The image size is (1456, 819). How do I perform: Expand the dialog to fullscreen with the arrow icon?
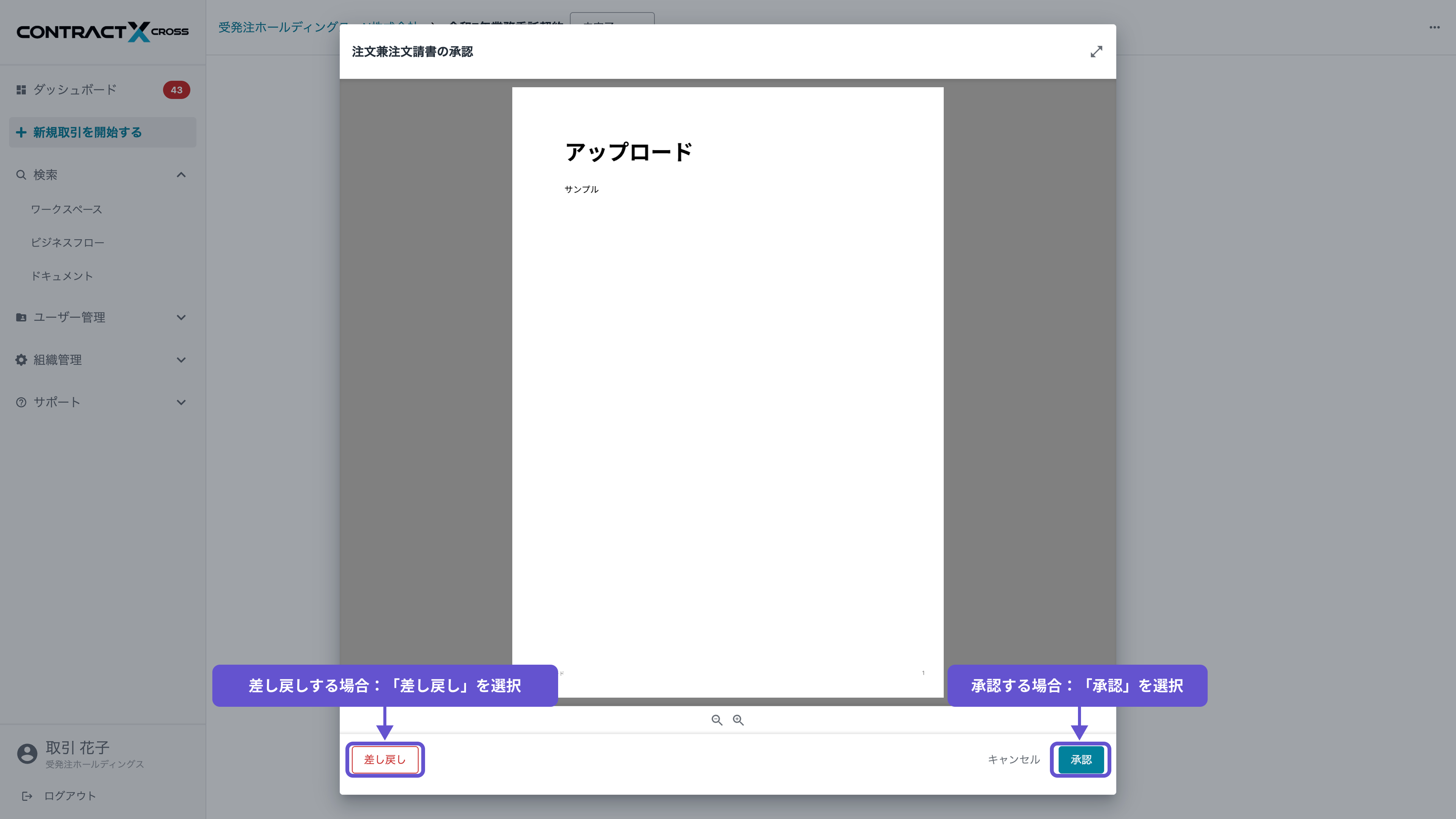coord(1097,52)
